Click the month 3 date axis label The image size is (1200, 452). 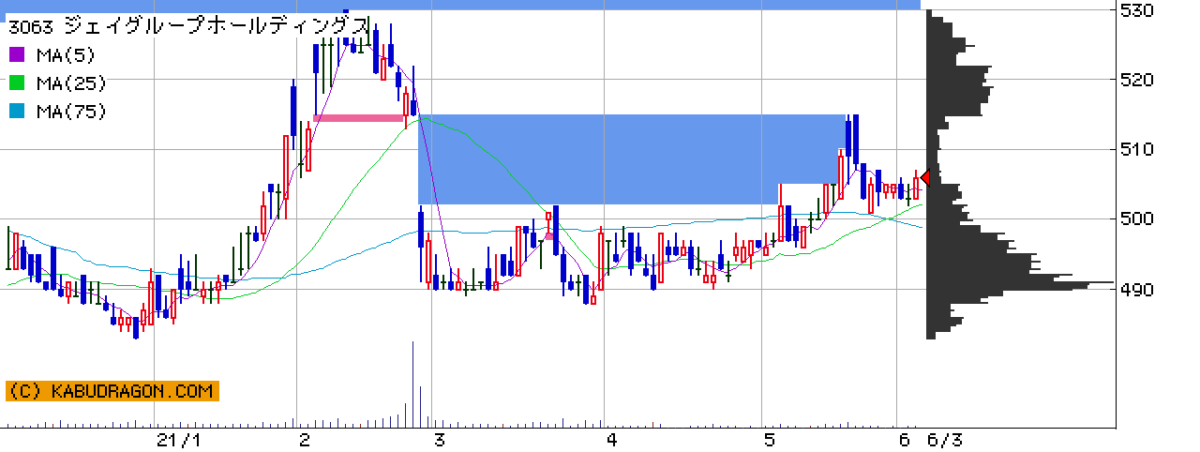coord(439,441)
